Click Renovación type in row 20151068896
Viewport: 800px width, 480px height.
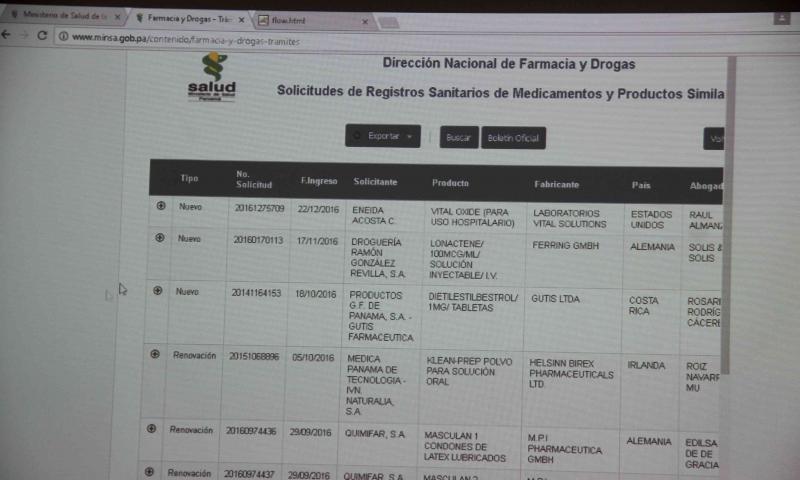[194, 355]
